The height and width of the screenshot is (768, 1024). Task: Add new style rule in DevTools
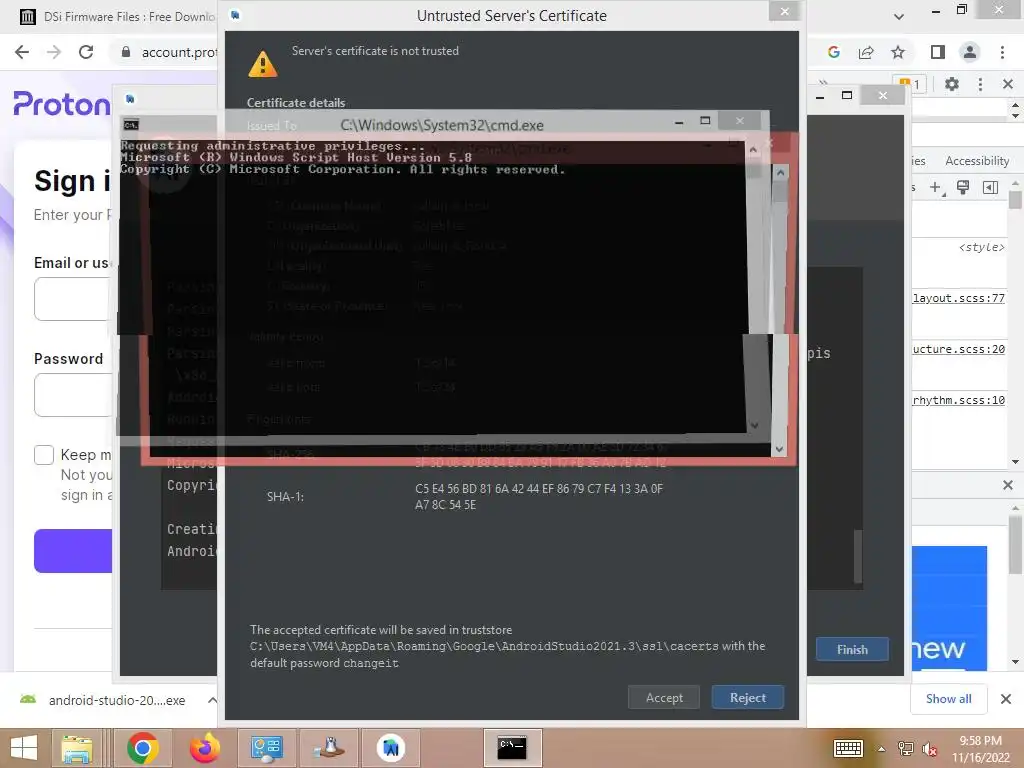click(x=936, y=188)
